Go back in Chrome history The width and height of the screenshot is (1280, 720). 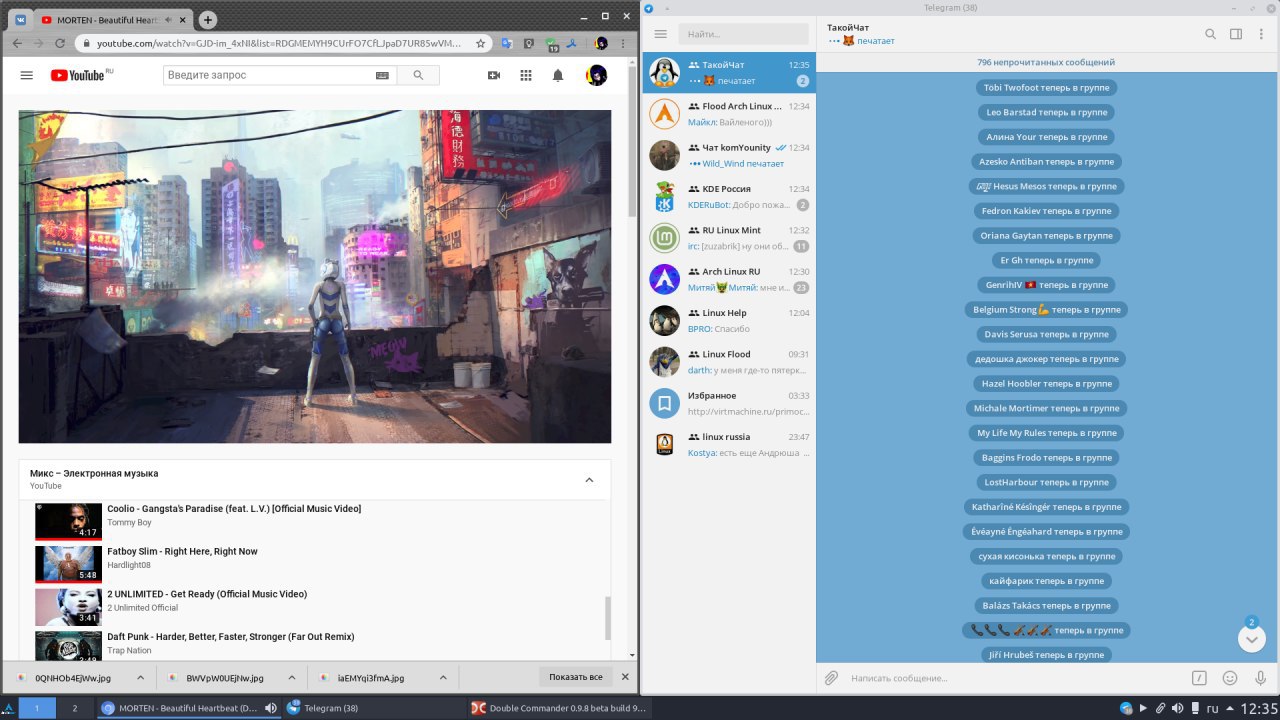[17, 44]
